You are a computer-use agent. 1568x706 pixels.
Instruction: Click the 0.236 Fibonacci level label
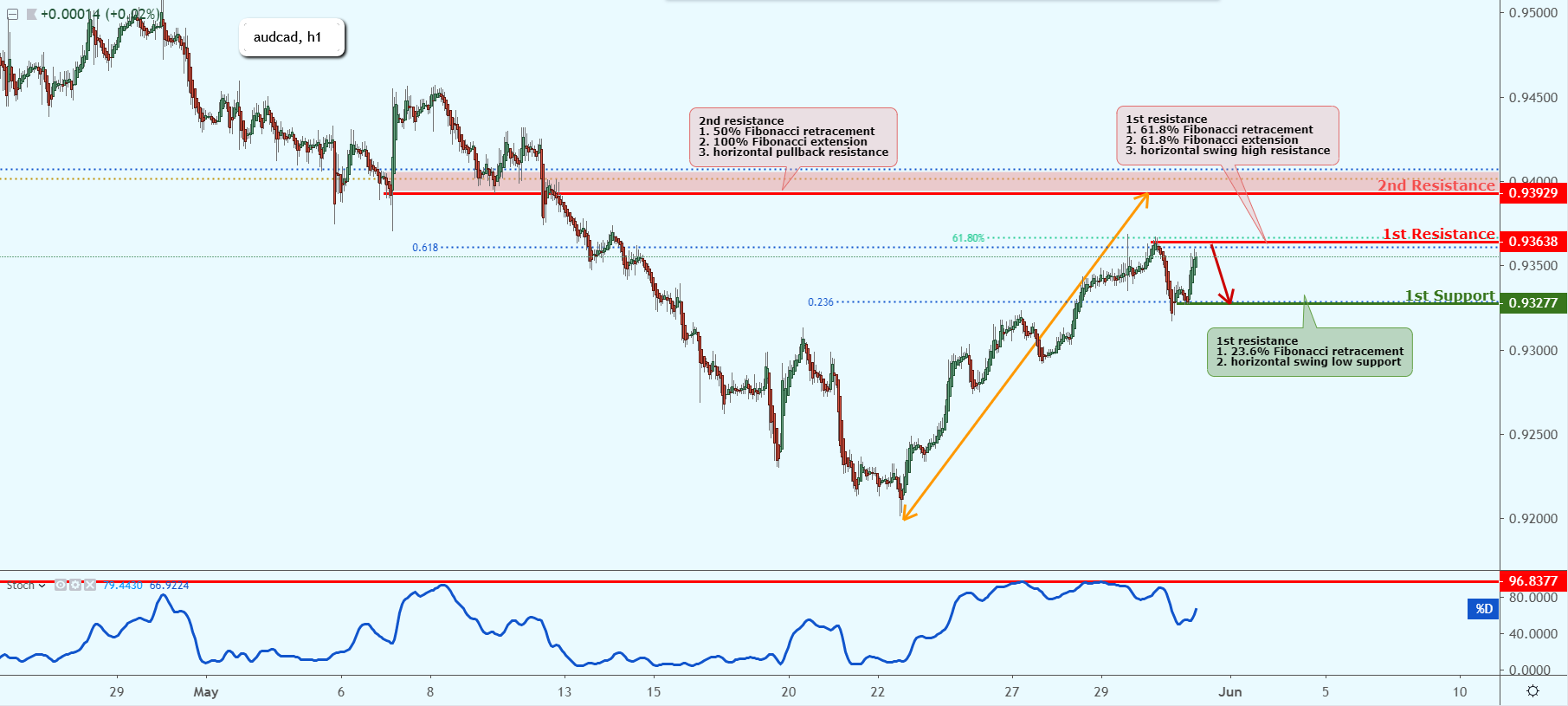coord(821,302)
